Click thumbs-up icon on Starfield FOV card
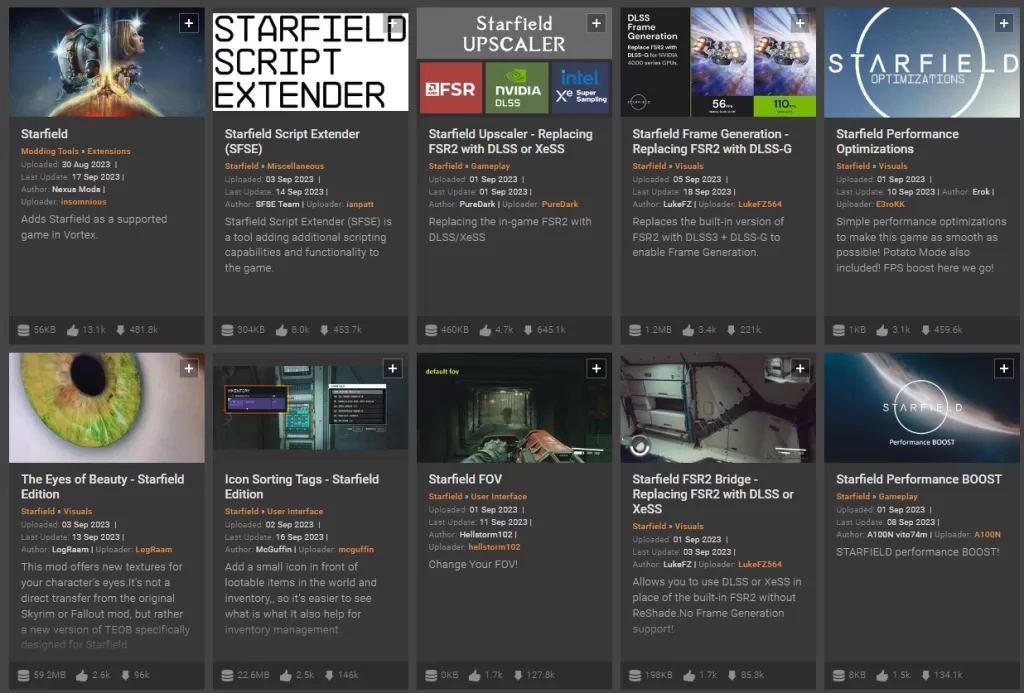 click(475, 675)
